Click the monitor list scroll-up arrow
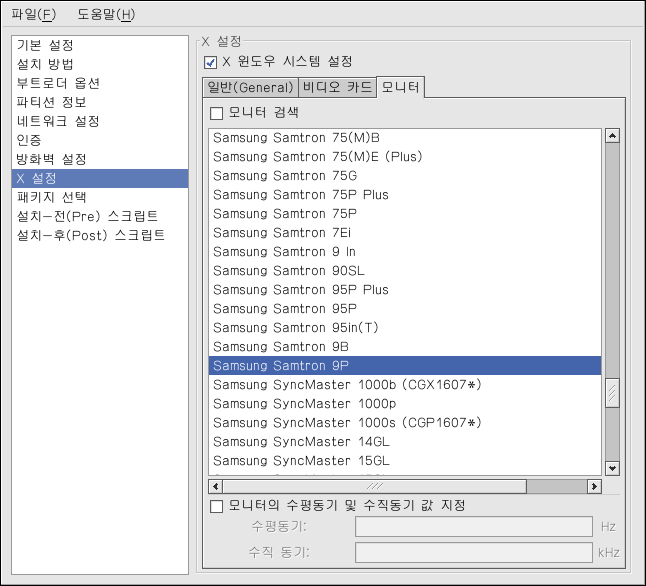Image resolution: width=646 pixels, height=586 pixels. (612, 136)
